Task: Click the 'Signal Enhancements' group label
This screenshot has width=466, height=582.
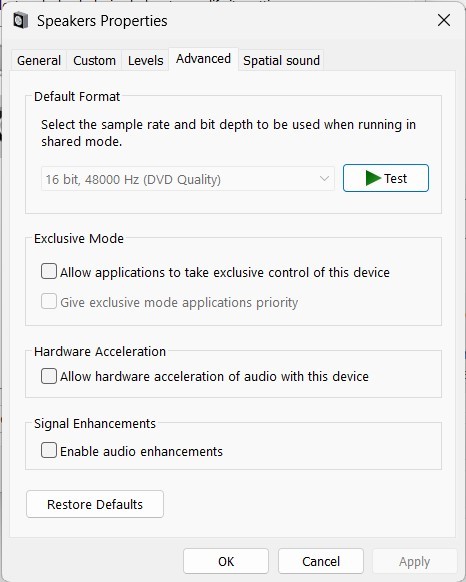Action: (x=95, y=424)
